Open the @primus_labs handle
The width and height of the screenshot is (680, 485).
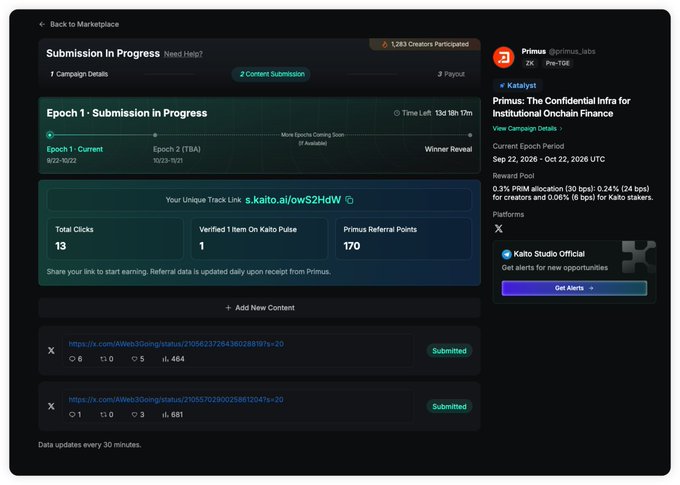[572, 52]
